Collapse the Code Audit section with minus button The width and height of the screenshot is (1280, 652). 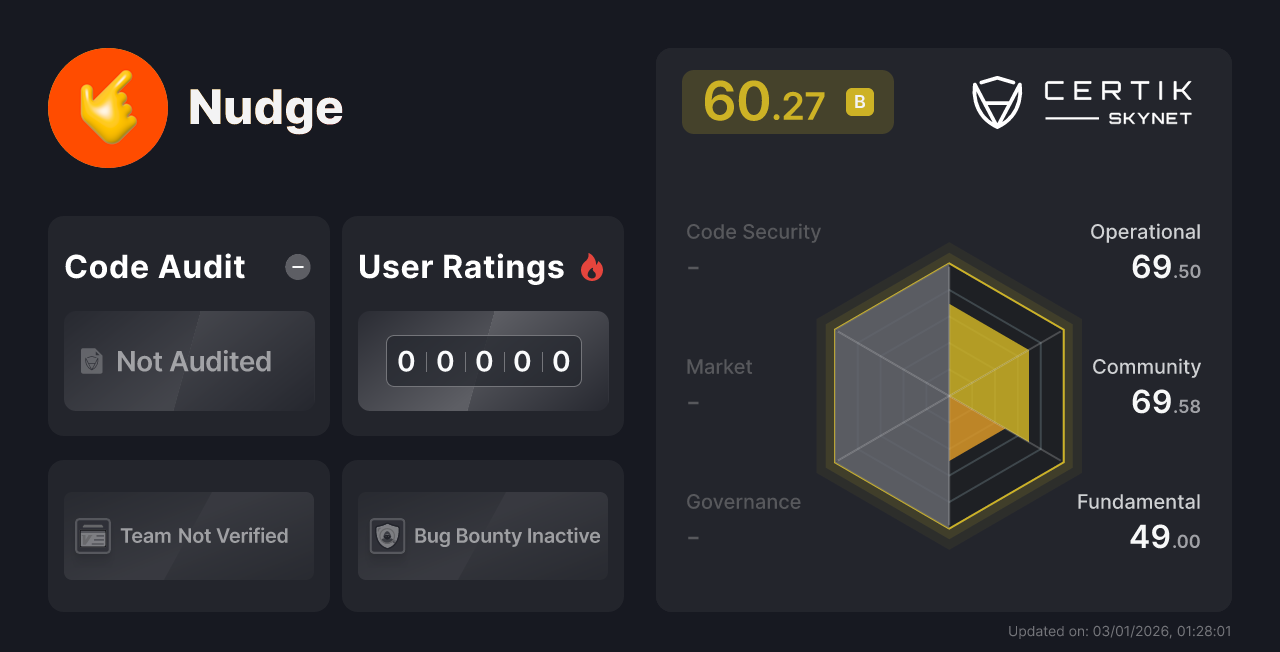tap(297, 267)
